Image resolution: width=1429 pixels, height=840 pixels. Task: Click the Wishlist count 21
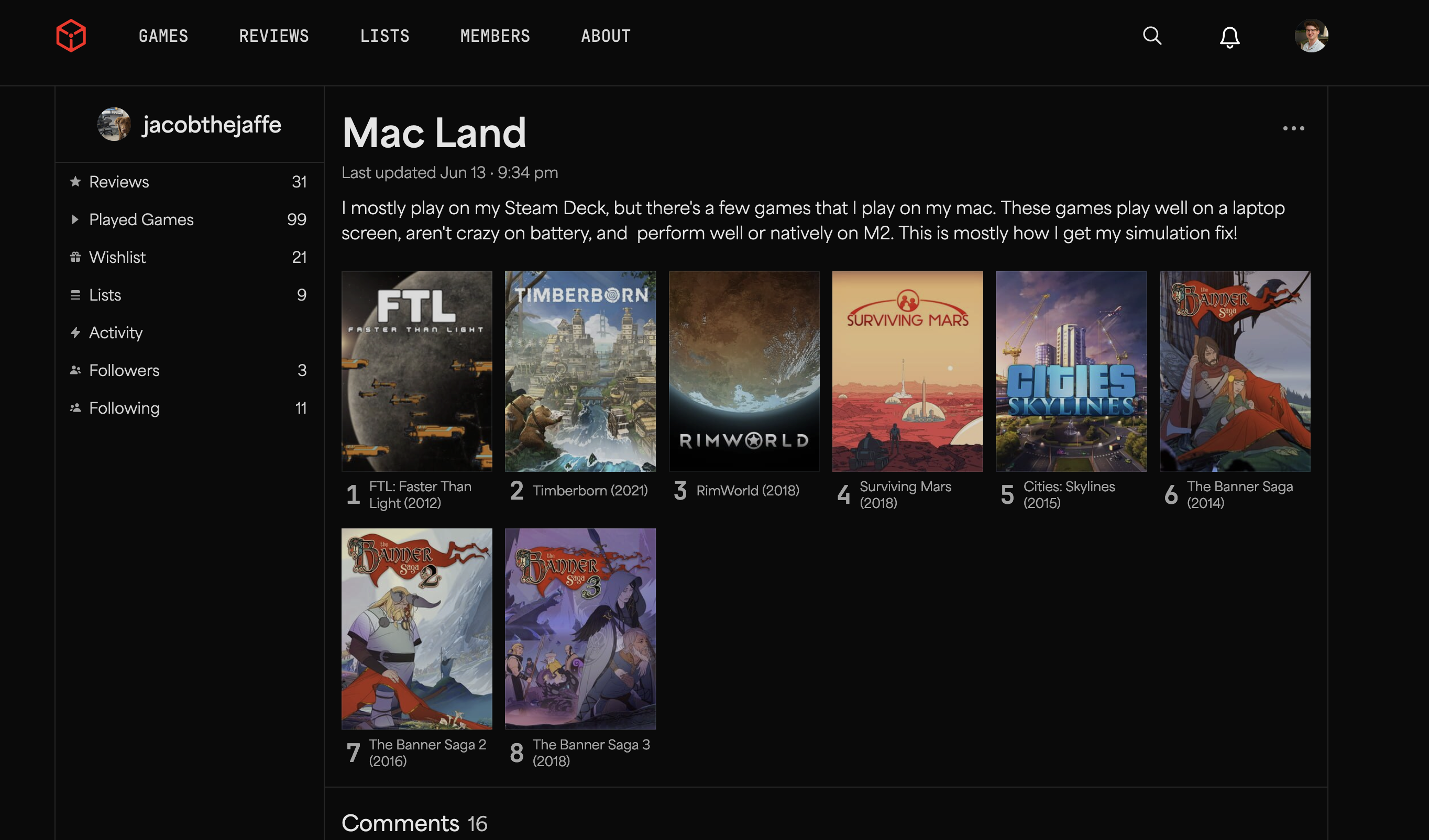[299, 257]
